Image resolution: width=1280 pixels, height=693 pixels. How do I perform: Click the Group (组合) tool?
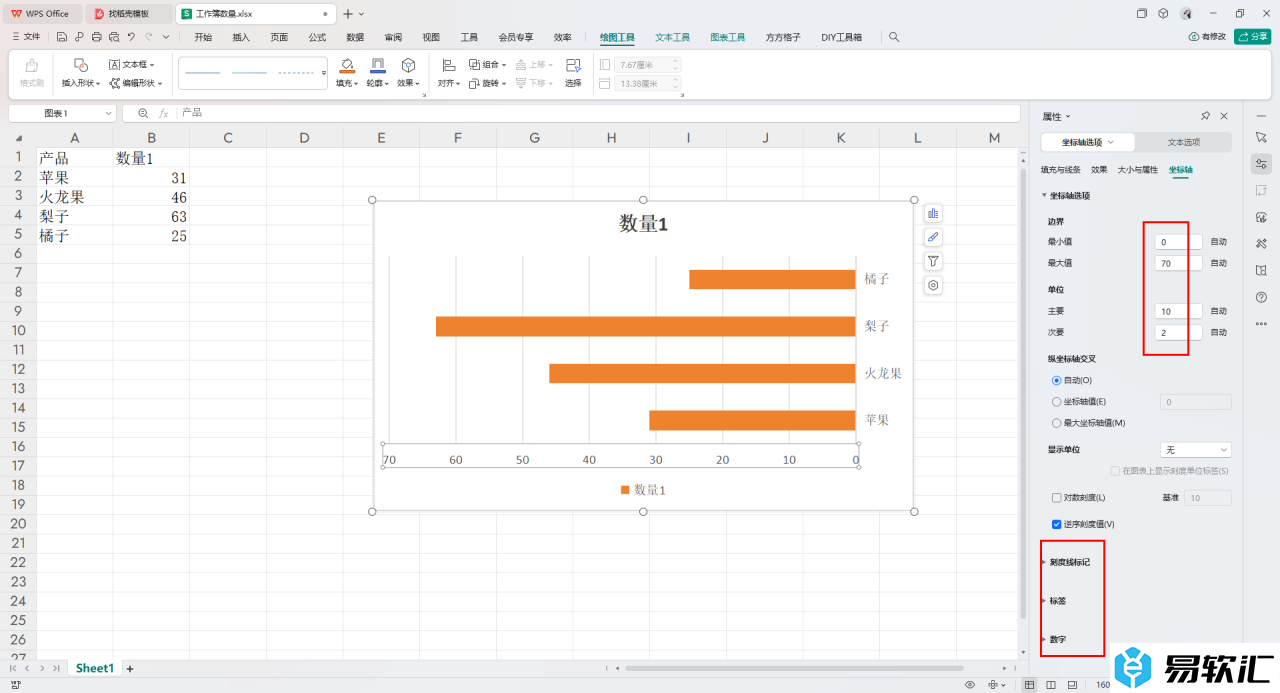(488, 64)
